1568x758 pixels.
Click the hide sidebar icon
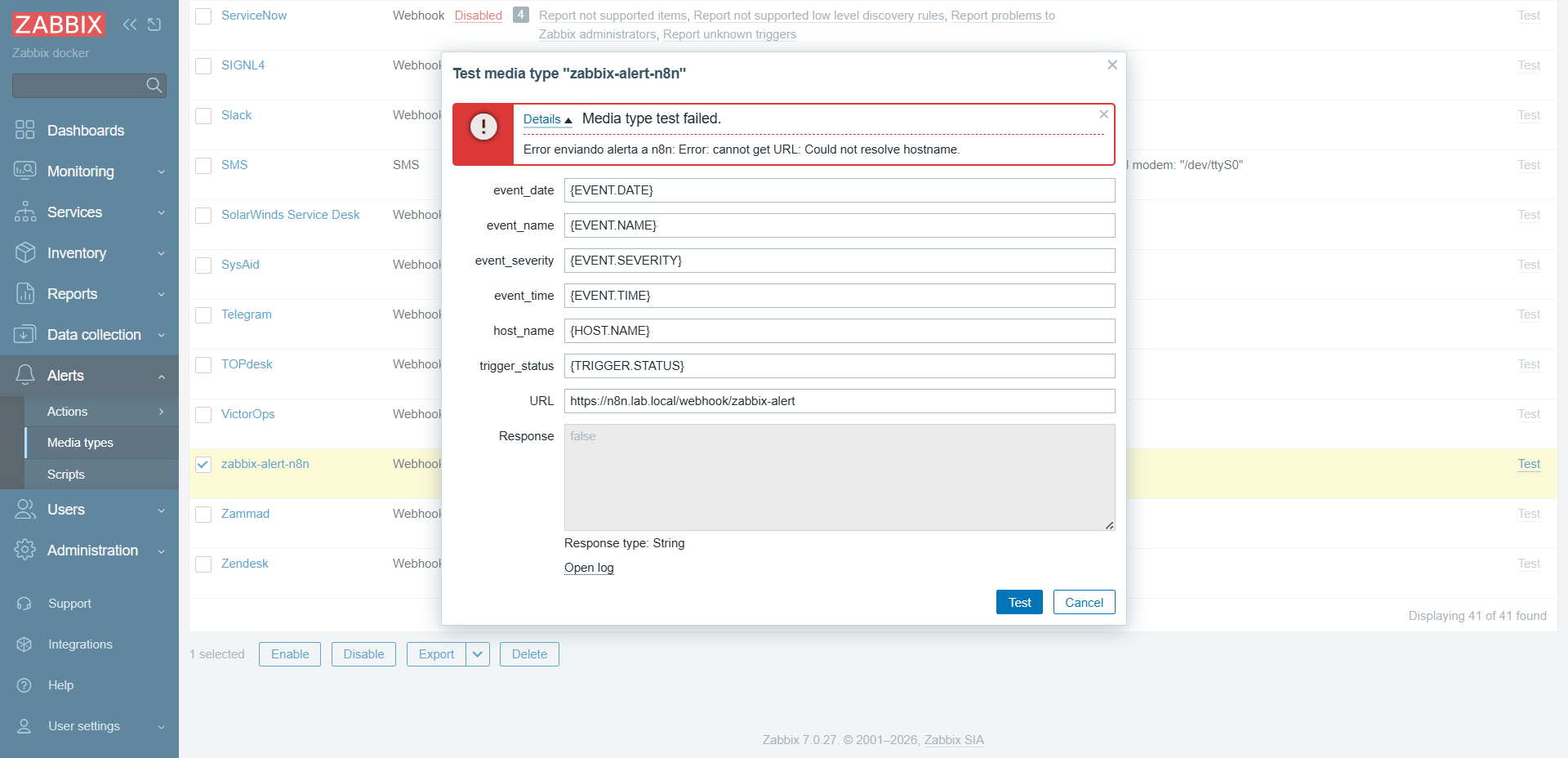coord(154,25)
